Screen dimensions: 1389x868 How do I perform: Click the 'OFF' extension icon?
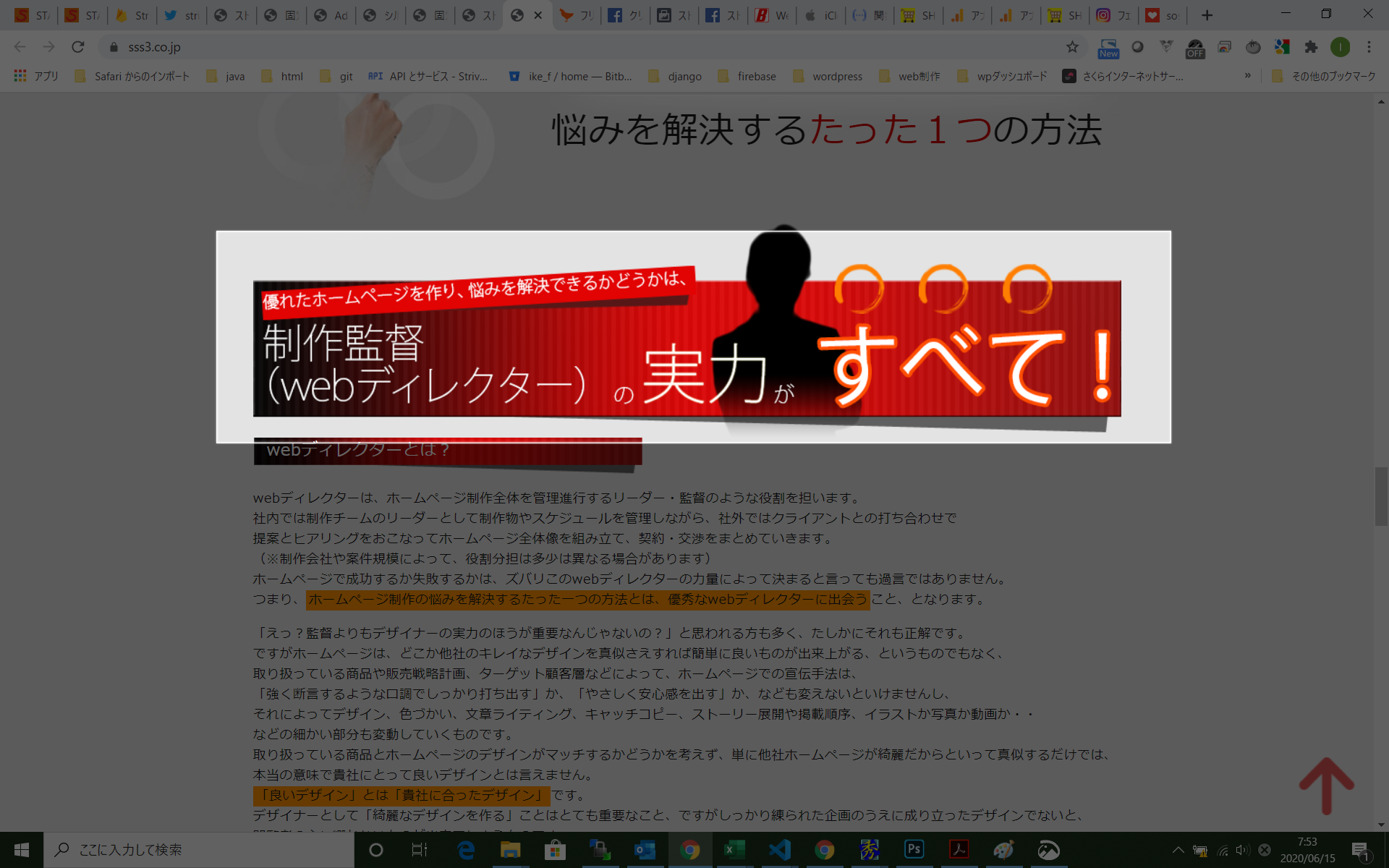click(x=1195, y=48)
